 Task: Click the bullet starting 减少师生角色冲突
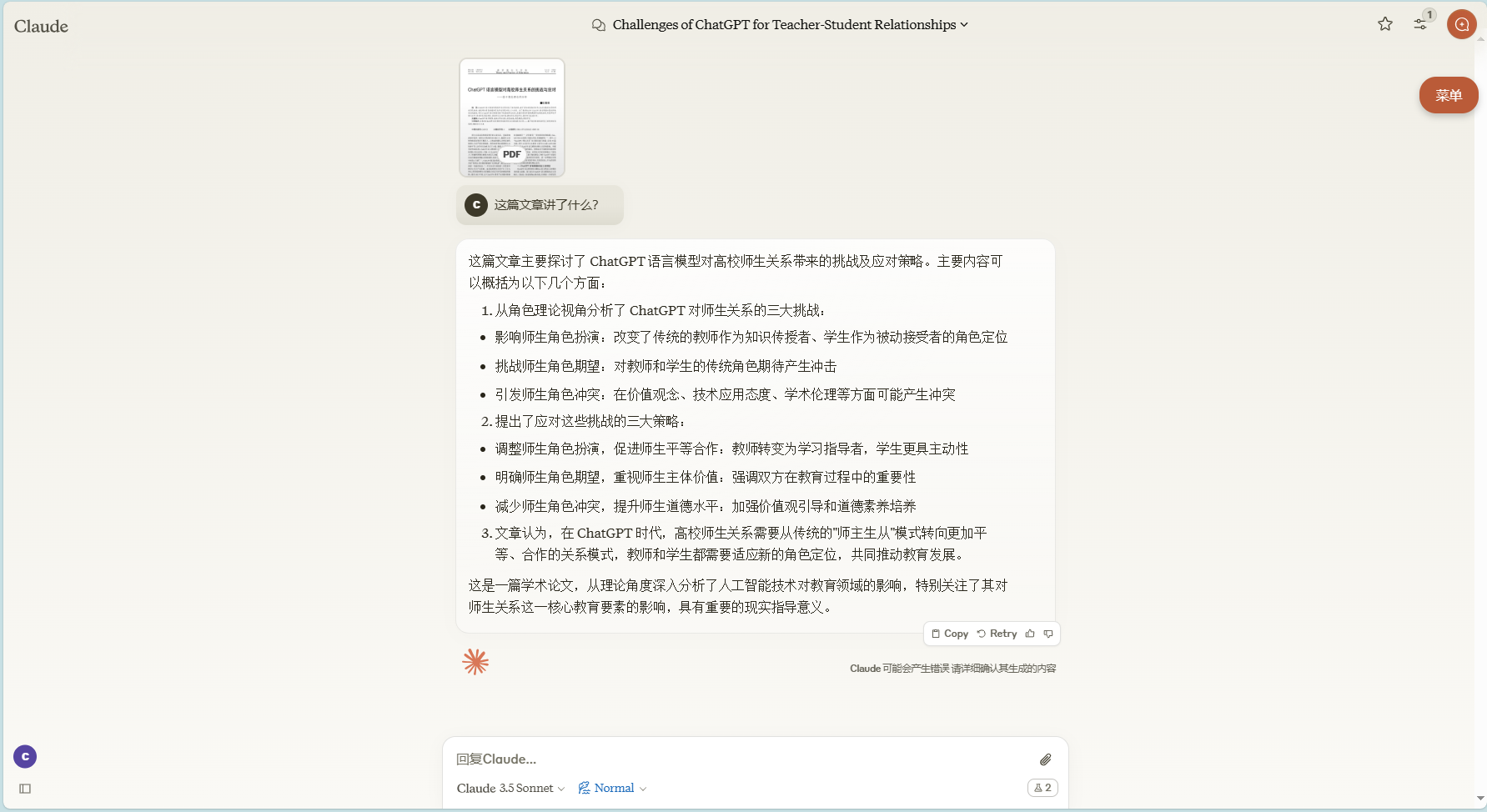(x=706, y=507)
